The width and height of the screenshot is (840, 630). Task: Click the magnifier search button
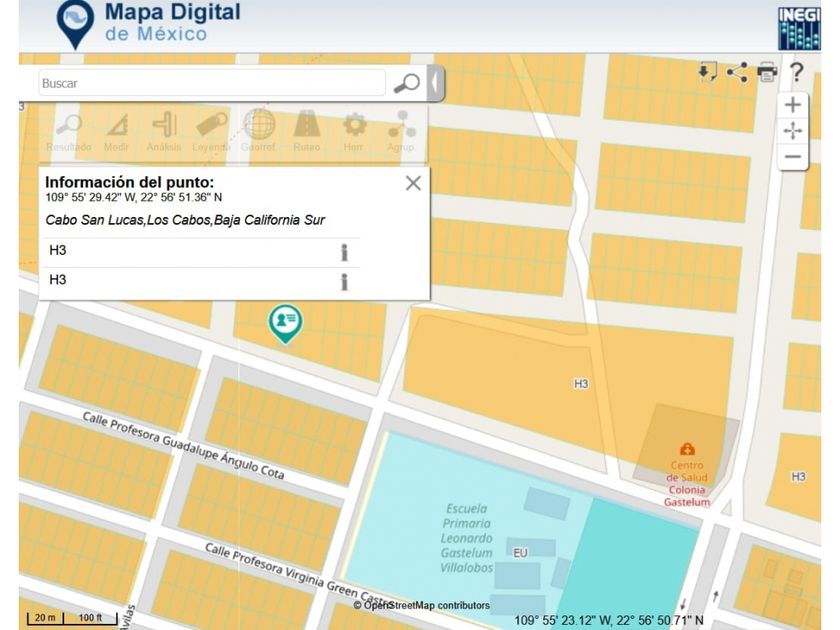[x=407, y=83]
